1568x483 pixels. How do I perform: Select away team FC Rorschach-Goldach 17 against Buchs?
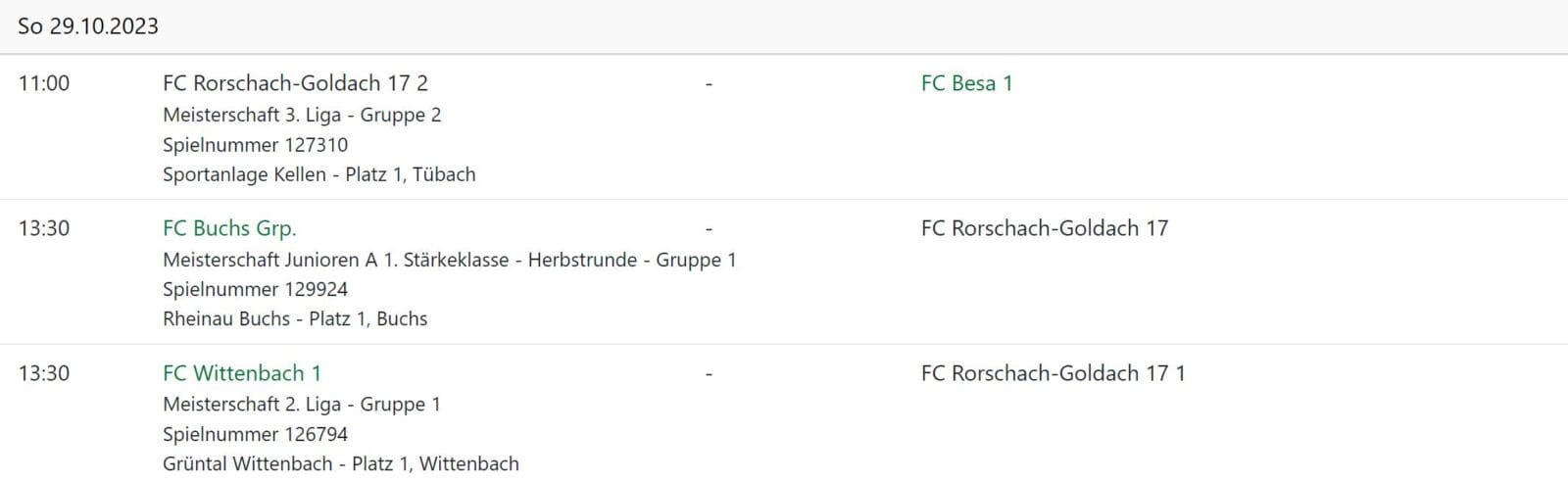pos(1045,228)
